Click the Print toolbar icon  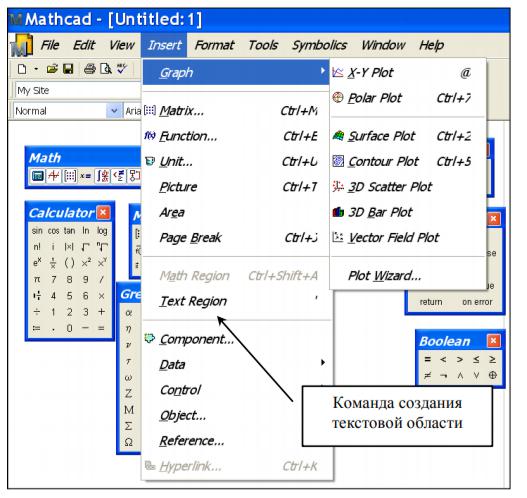pos(90,69)
